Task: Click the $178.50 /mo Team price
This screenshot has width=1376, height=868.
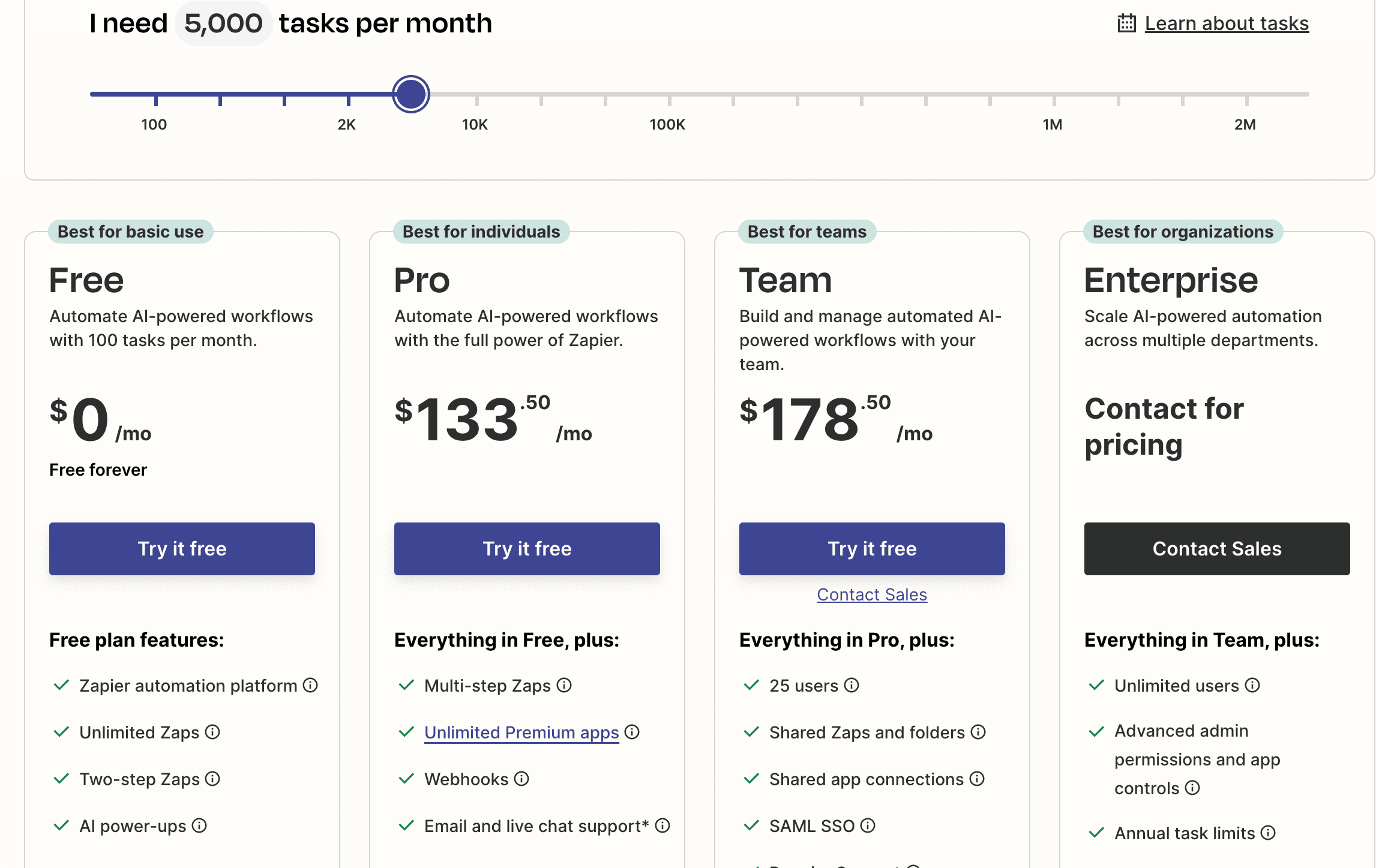Action: (x=836, y=419)
